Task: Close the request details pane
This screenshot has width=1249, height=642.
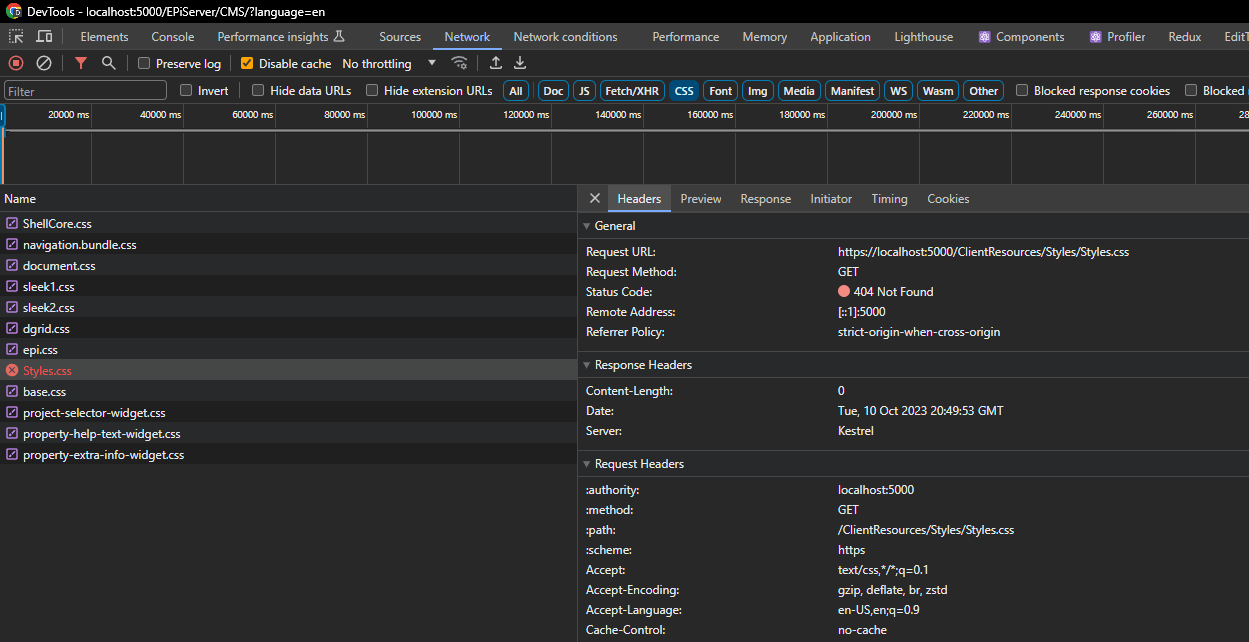Action: click(x=594, y=198)
